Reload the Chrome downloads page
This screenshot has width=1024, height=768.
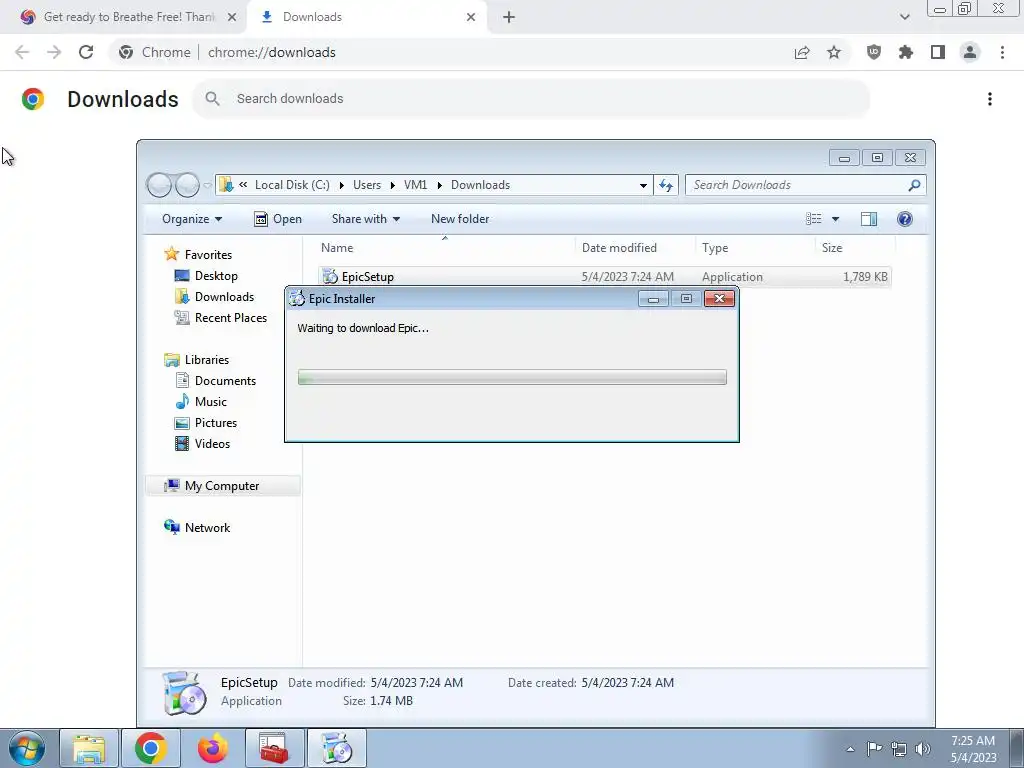tap(86, 52)
